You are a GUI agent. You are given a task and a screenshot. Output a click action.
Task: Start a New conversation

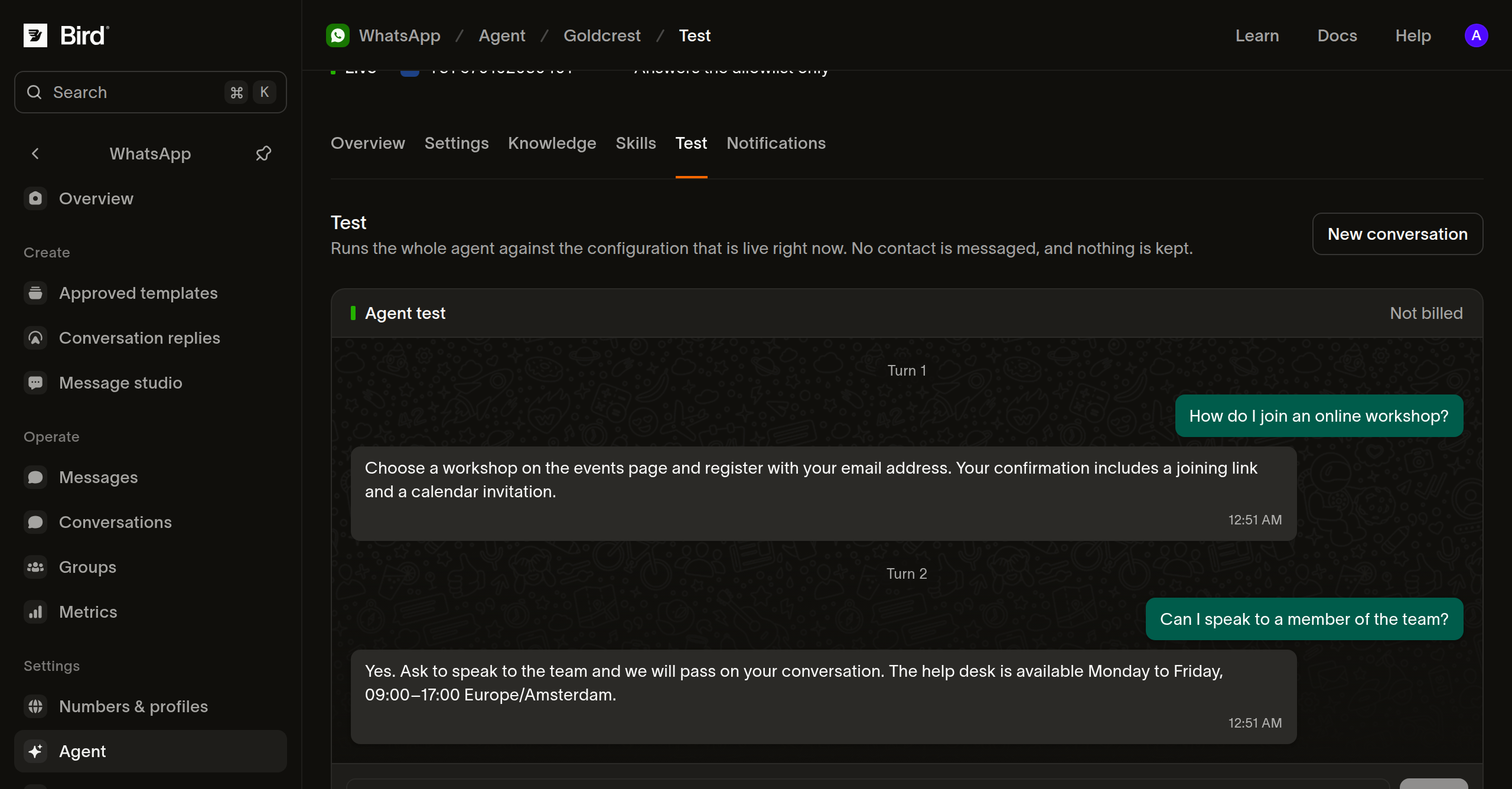tap(1397, 234)
